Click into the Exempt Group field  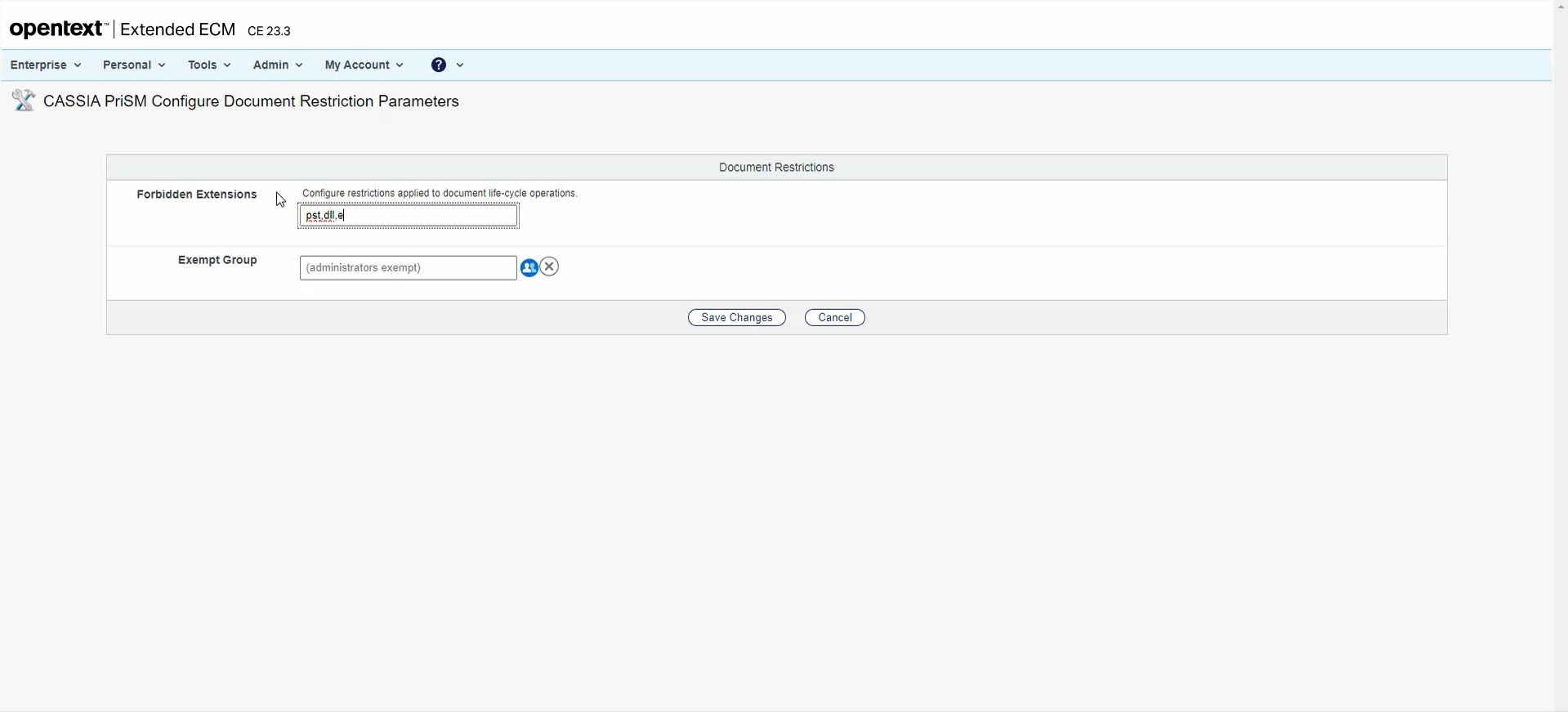408,268
